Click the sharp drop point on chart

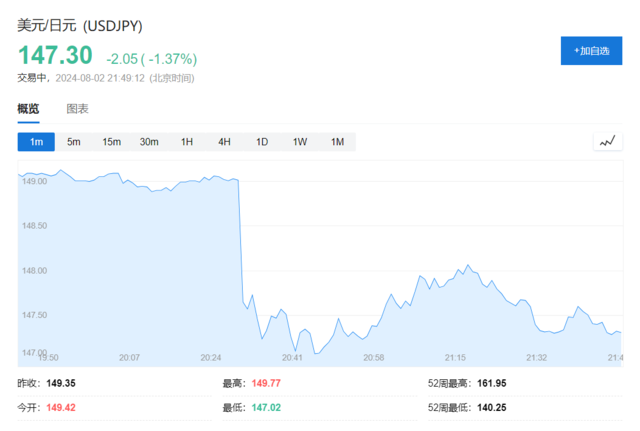tap(240, 240)
